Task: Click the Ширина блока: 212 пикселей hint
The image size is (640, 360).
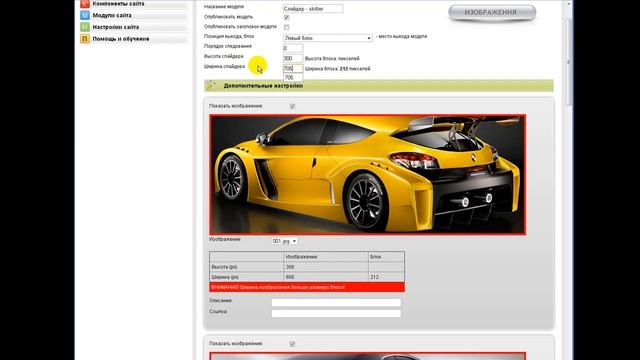Action: [338, 69]
